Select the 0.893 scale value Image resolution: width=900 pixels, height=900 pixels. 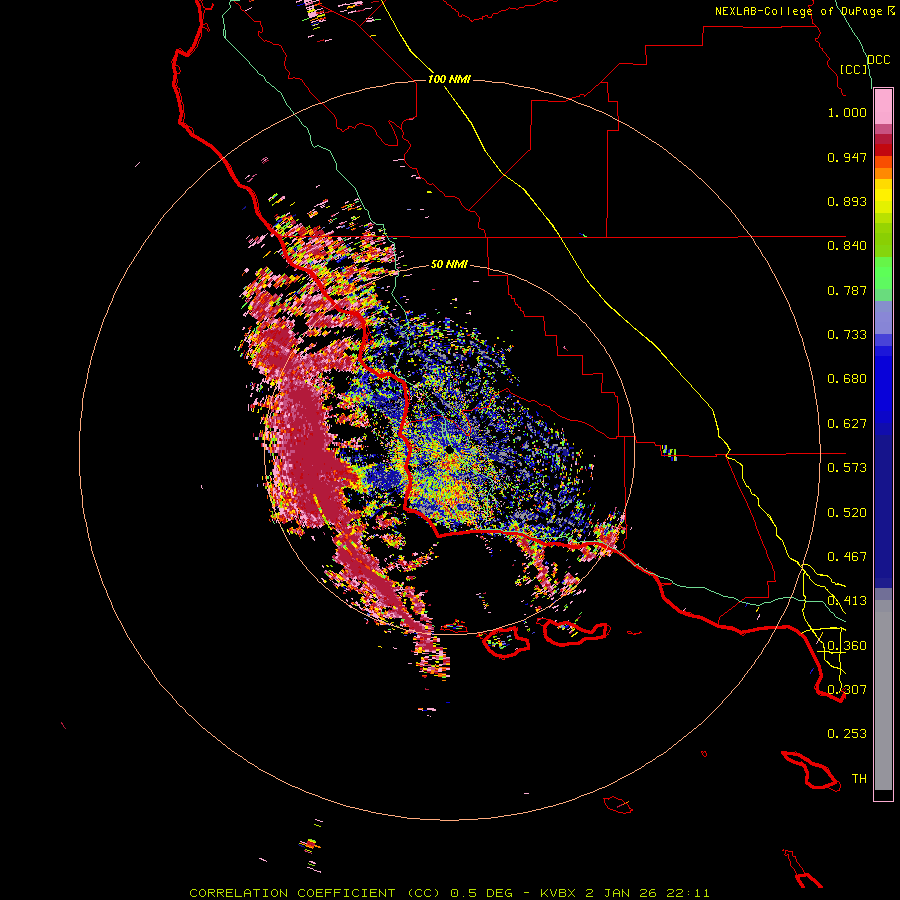point(847,201)
